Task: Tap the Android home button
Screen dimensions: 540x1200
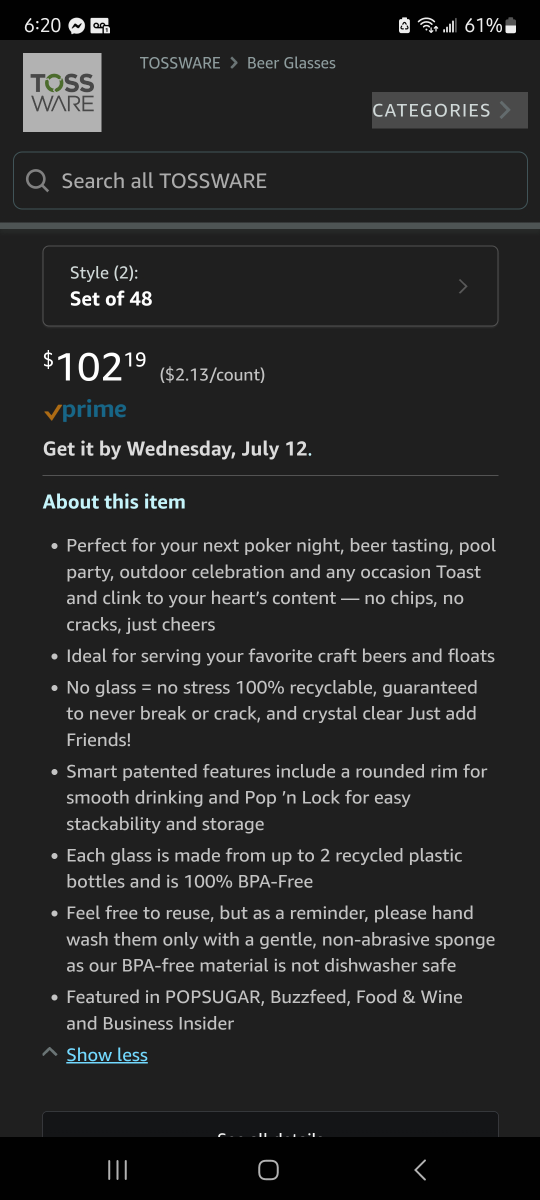Action: pyautogui.click(x=268, y=1170)
